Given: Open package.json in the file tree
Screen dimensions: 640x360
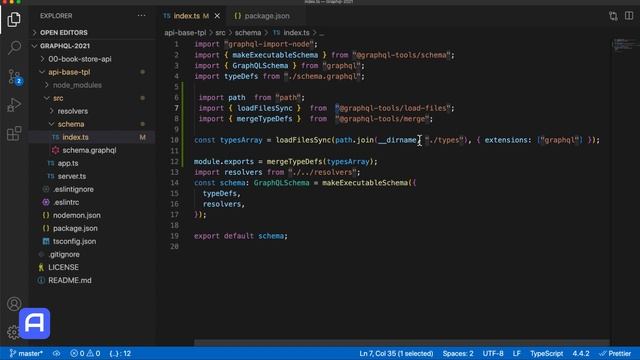Looking at the screenshot, I should click(x=75, y=229).
